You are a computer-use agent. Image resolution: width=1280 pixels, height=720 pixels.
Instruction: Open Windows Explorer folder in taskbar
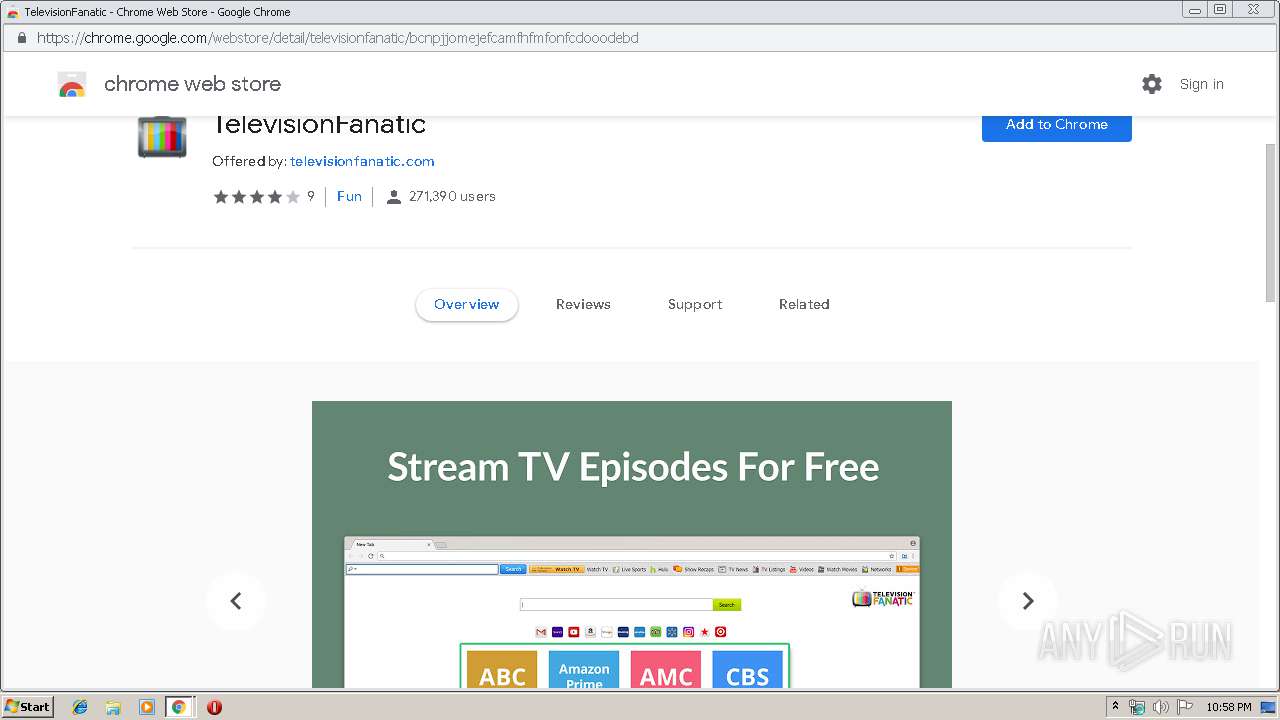point(113,707)
